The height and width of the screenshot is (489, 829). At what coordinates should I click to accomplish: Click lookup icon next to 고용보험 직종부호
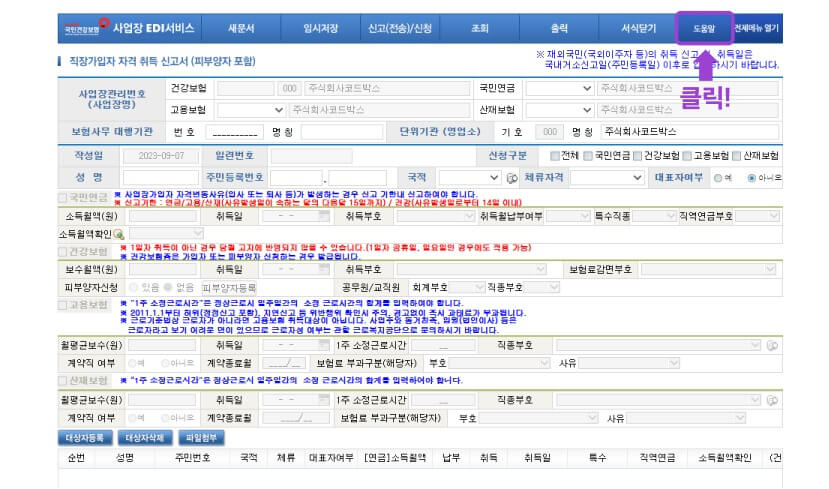pos(771,345)
